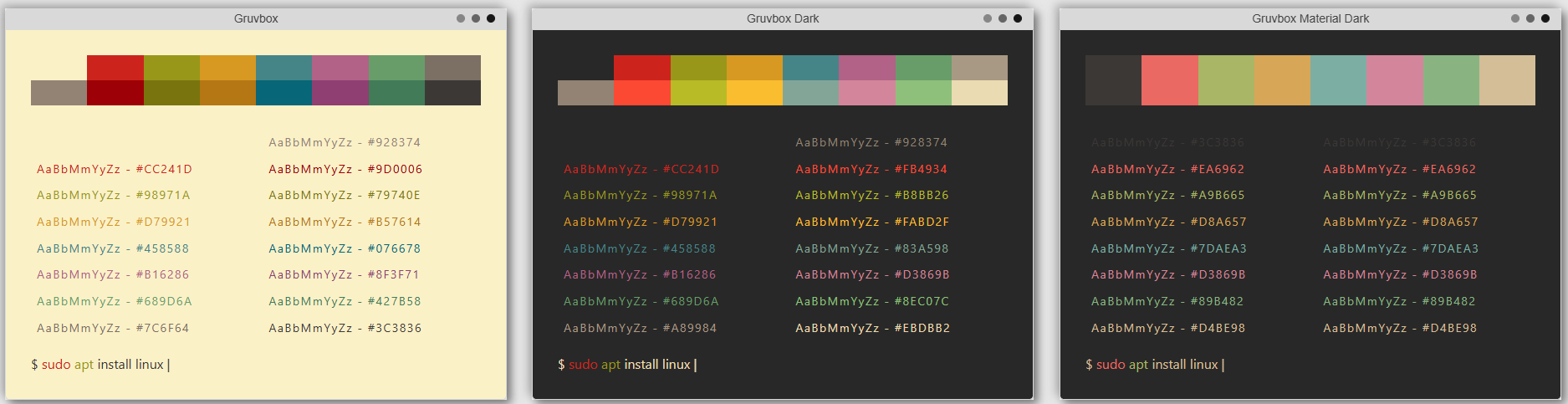
Task: Click the terminal prompt line in Gruvbox Dark
Action: (627, 365)
